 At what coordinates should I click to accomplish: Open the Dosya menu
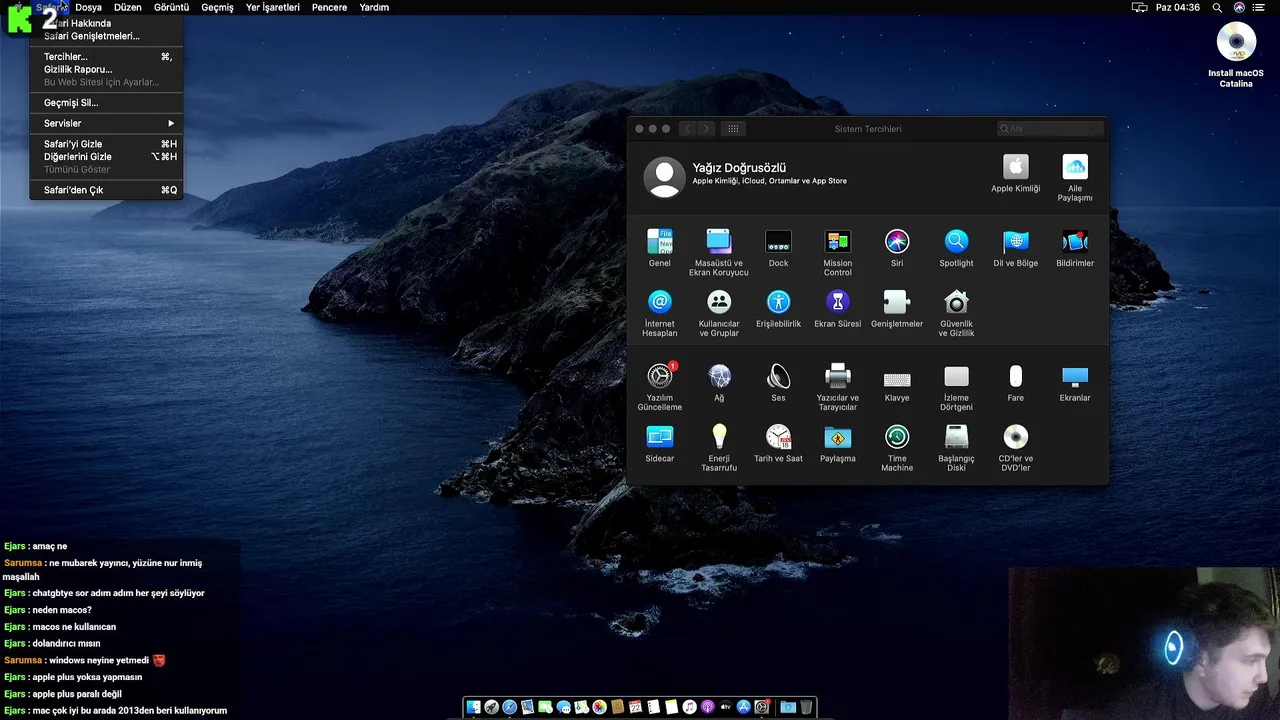88,7
